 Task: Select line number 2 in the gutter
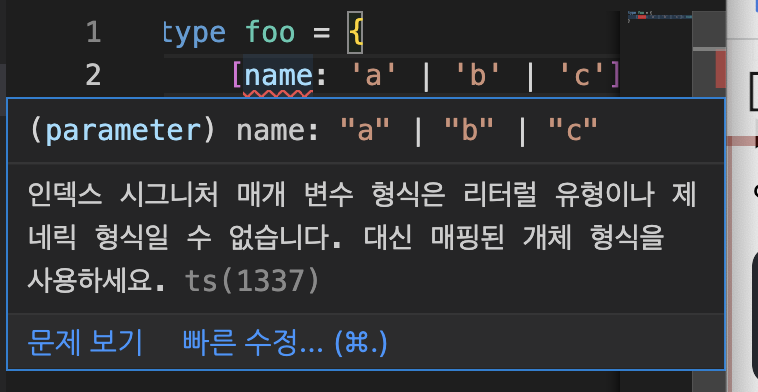(93, 76)
